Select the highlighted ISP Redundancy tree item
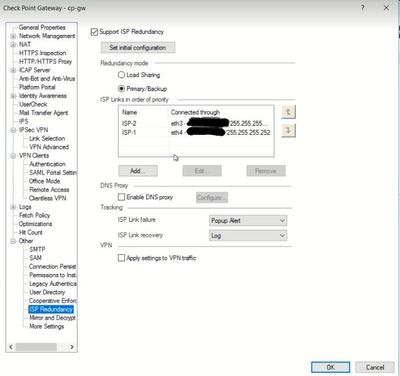The image size is (400, 376). click(x=51, y=309)
